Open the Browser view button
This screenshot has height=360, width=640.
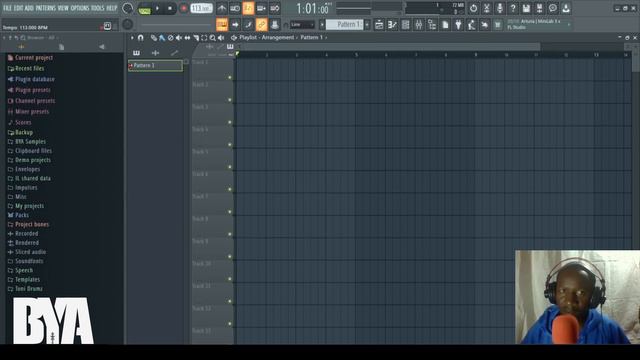432,25
